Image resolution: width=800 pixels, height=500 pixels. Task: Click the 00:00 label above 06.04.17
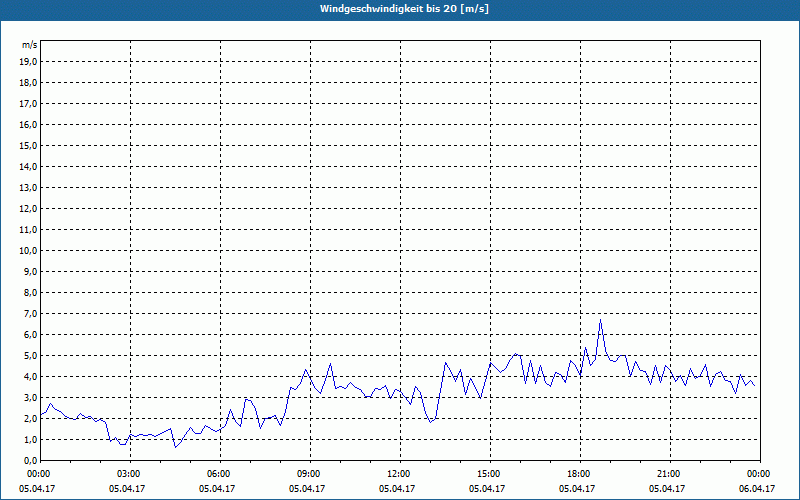tap(760, 474)
